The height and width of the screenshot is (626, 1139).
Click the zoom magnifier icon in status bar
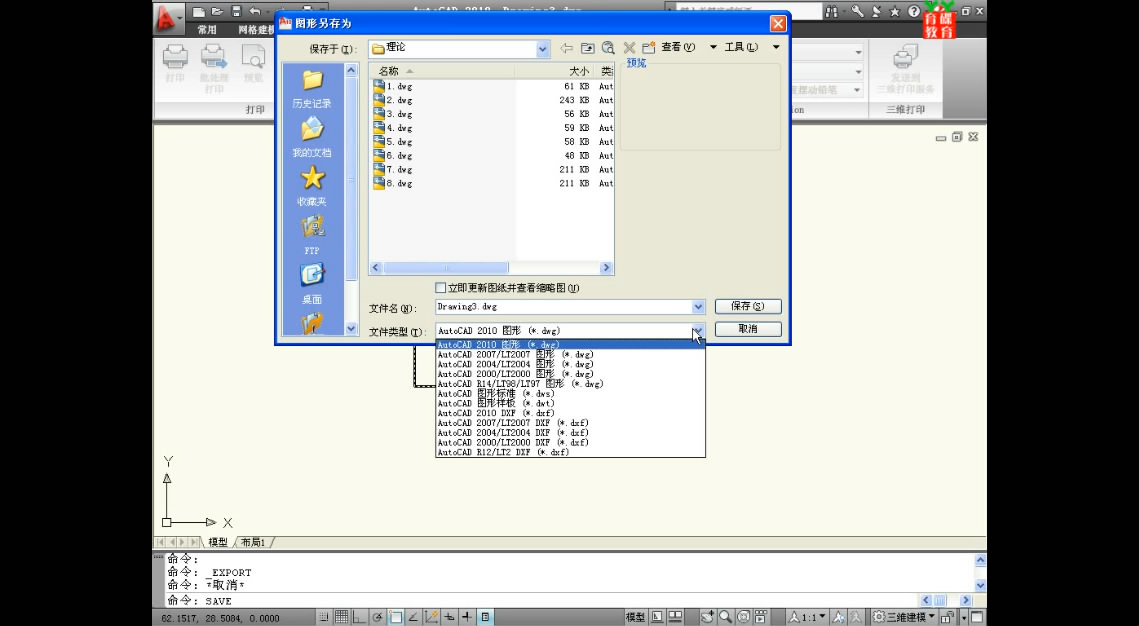tap(726, 617)
